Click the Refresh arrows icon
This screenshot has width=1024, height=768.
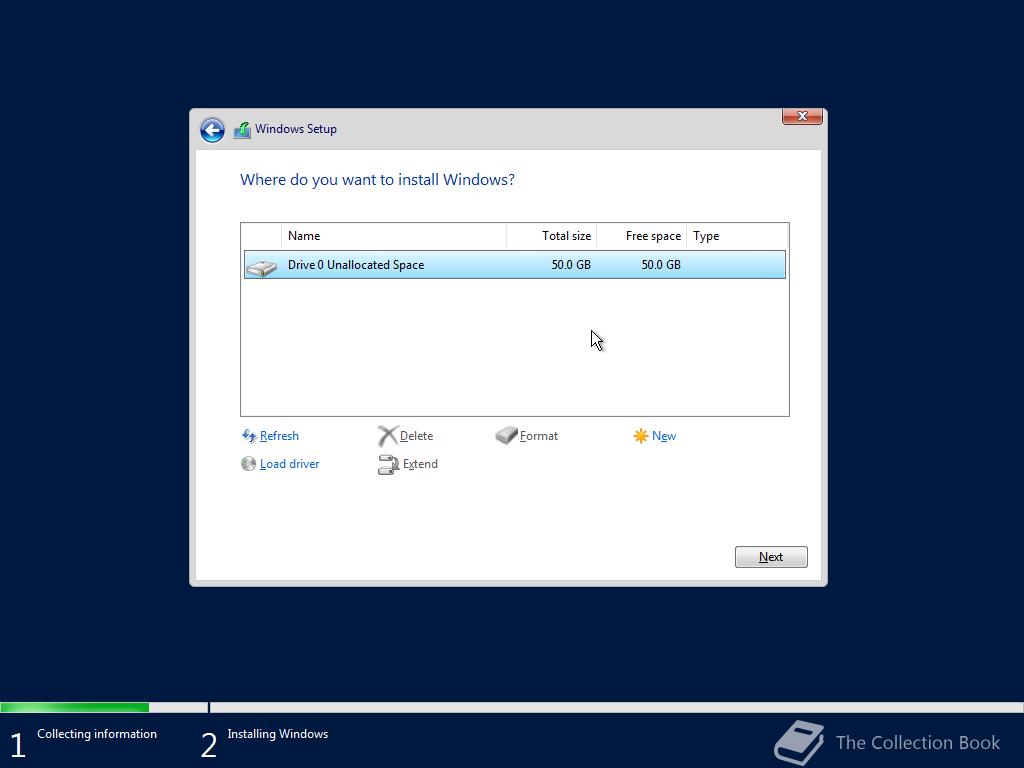249,436
